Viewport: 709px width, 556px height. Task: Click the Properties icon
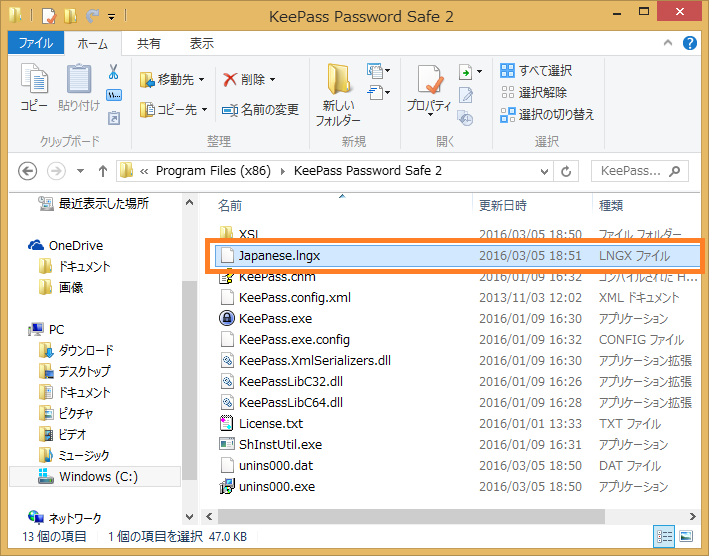(x=429, y=80)
